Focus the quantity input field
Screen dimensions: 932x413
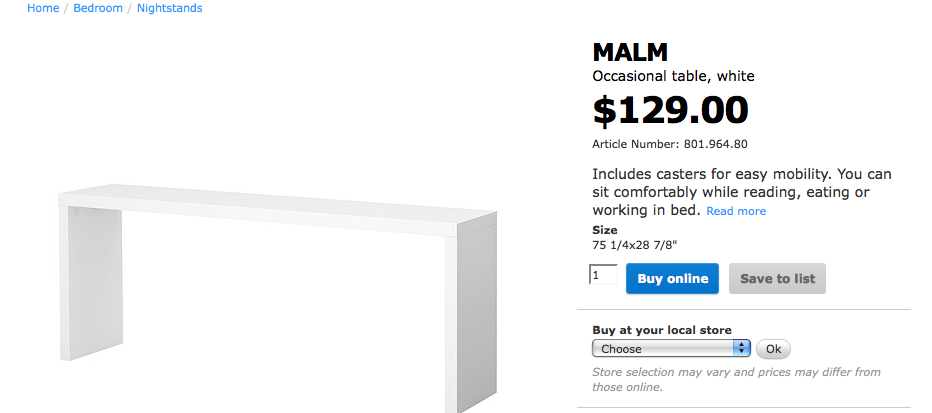(x=604, y=275)
